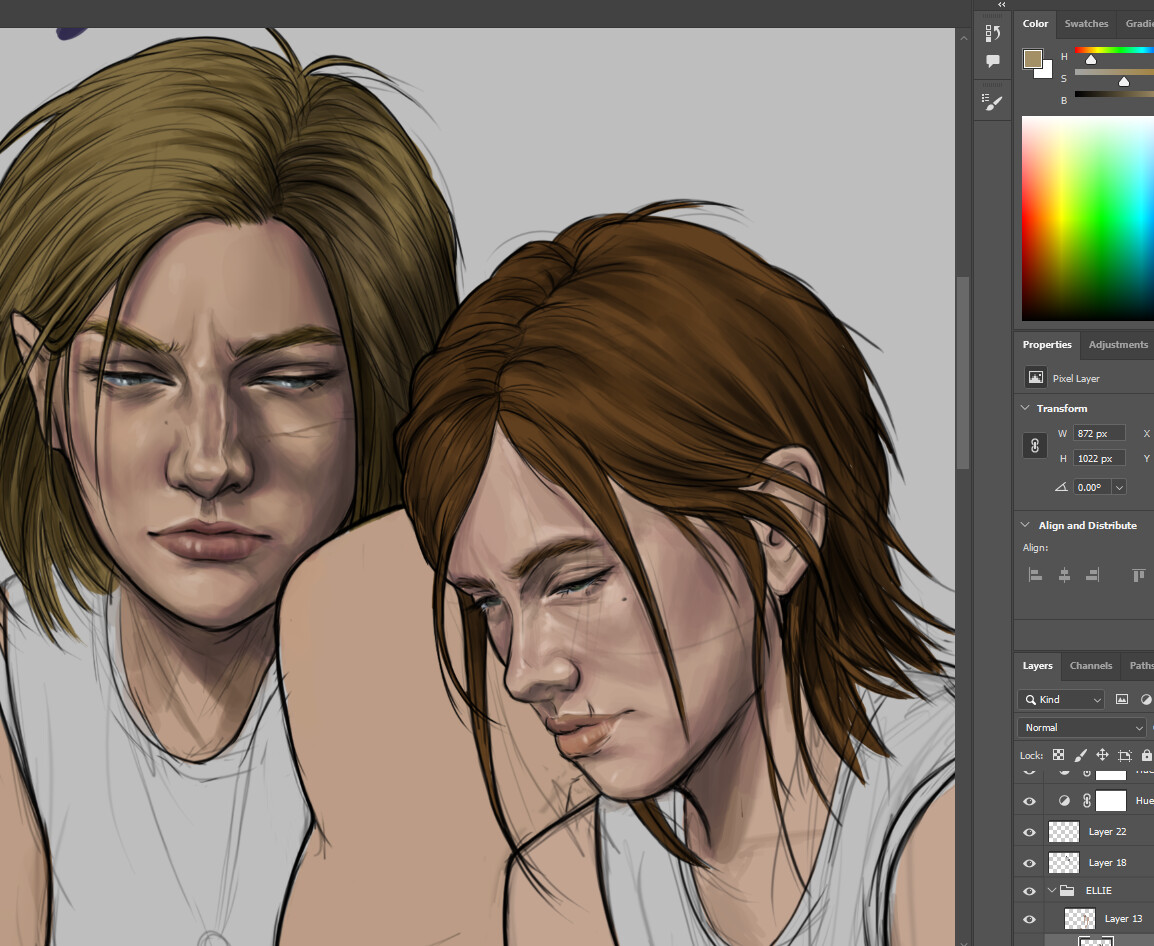Click the background color swatch
1154x946 pixels.
click(1046, 72)
